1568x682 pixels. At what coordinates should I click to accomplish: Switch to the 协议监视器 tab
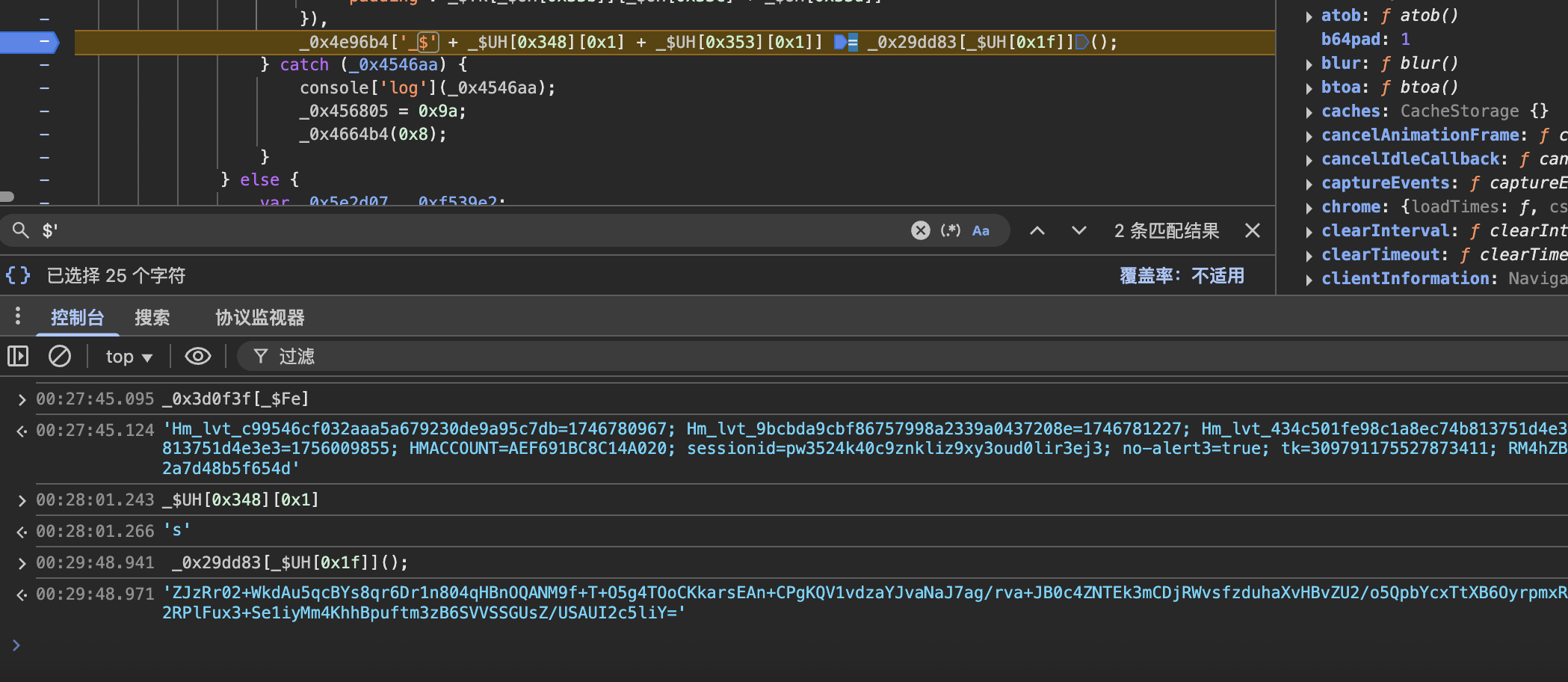coord(259,318)
